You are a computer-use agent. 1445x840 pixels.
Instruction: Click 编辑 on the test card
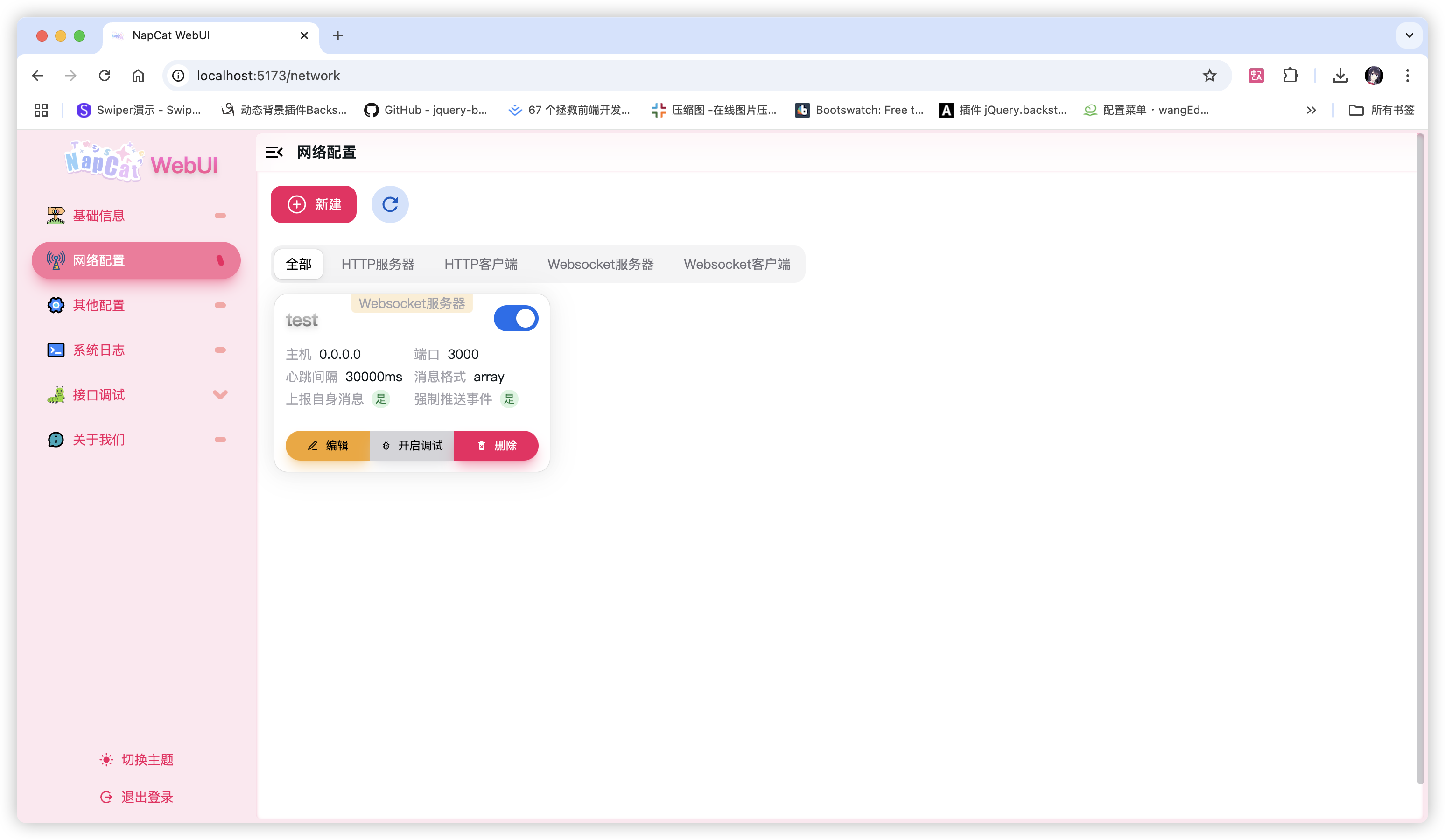click(x=328, y=446)
